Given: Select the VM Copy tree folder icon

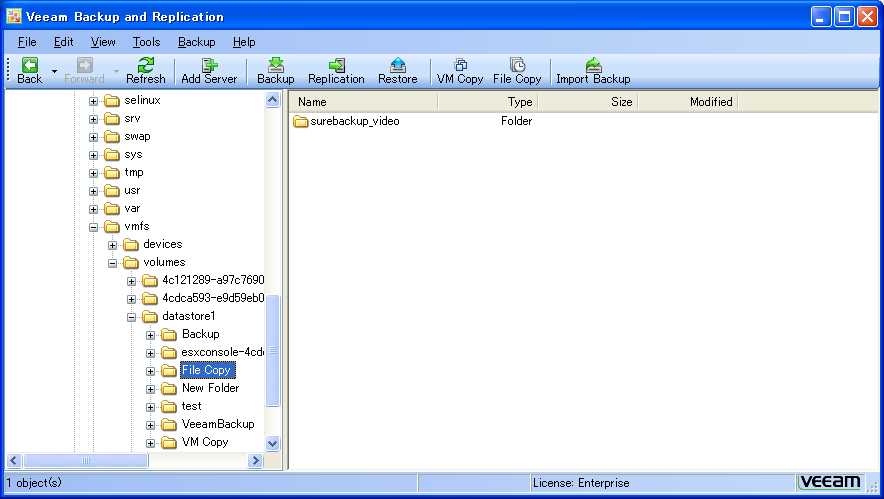Looking at the screenshot, I should coord(169,443).
